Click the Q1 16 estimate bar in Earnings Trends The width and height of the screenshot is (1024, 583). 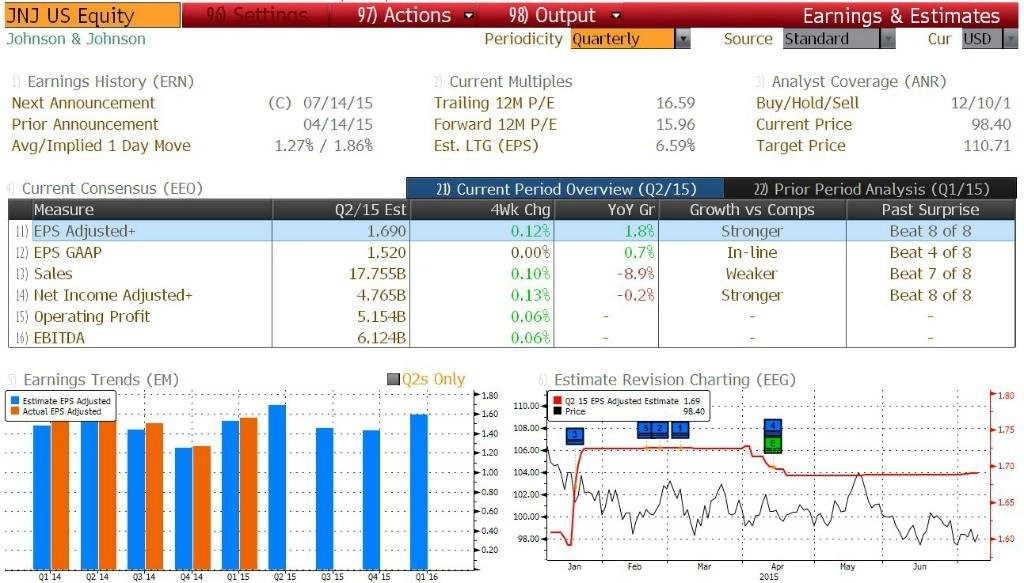pyautogui.click(x=419, y=492)
